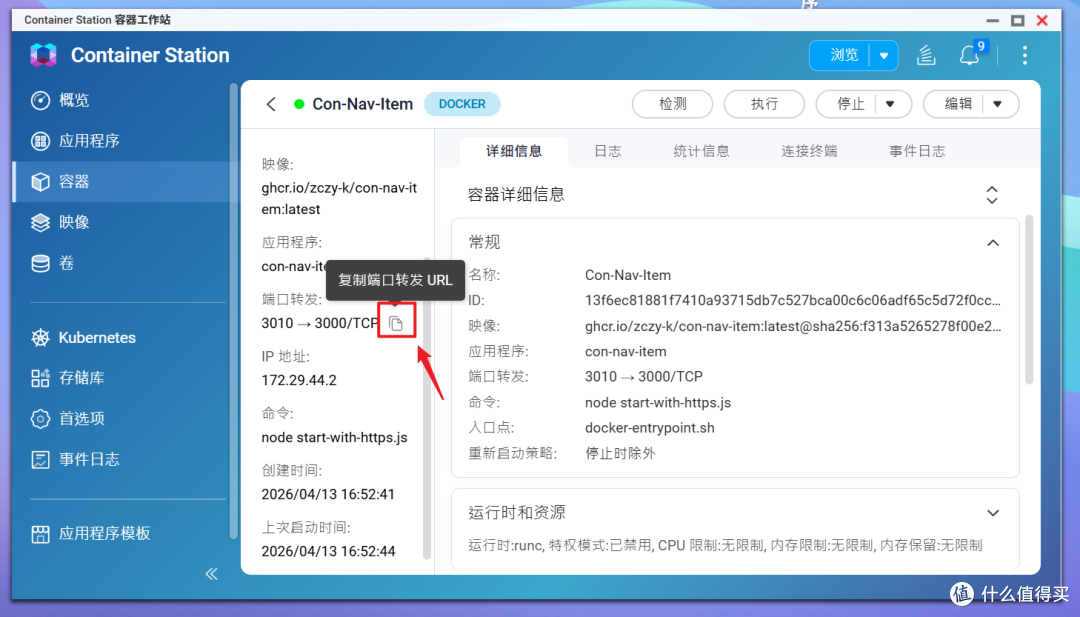
Task: Open the 停止 dropdown arrow
Action: click(891, 104)
